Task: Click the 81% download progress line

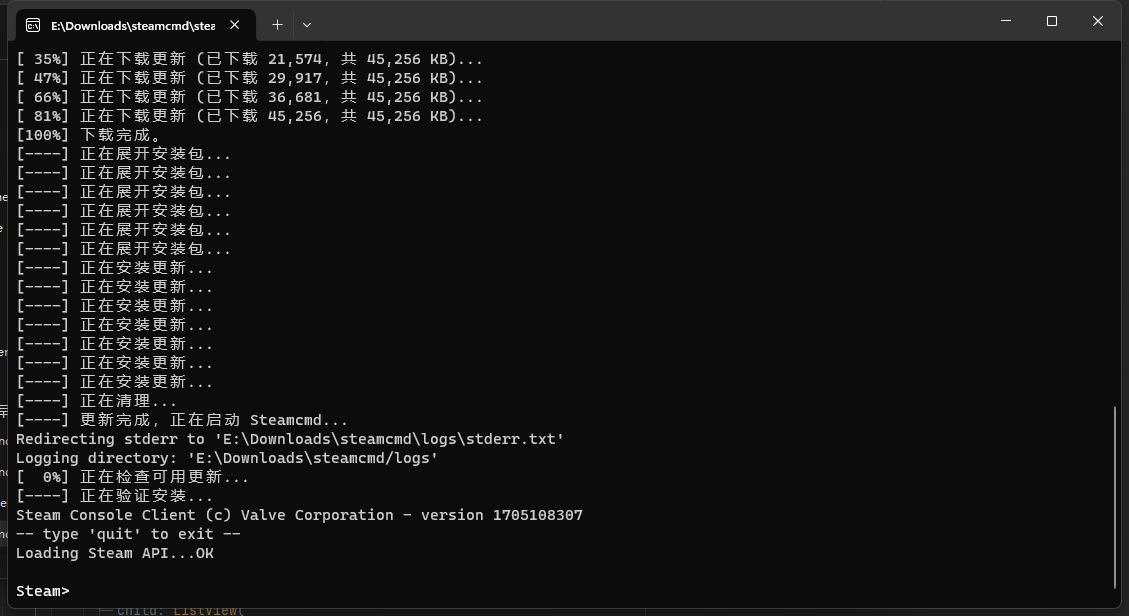Action: coord(250,116)
